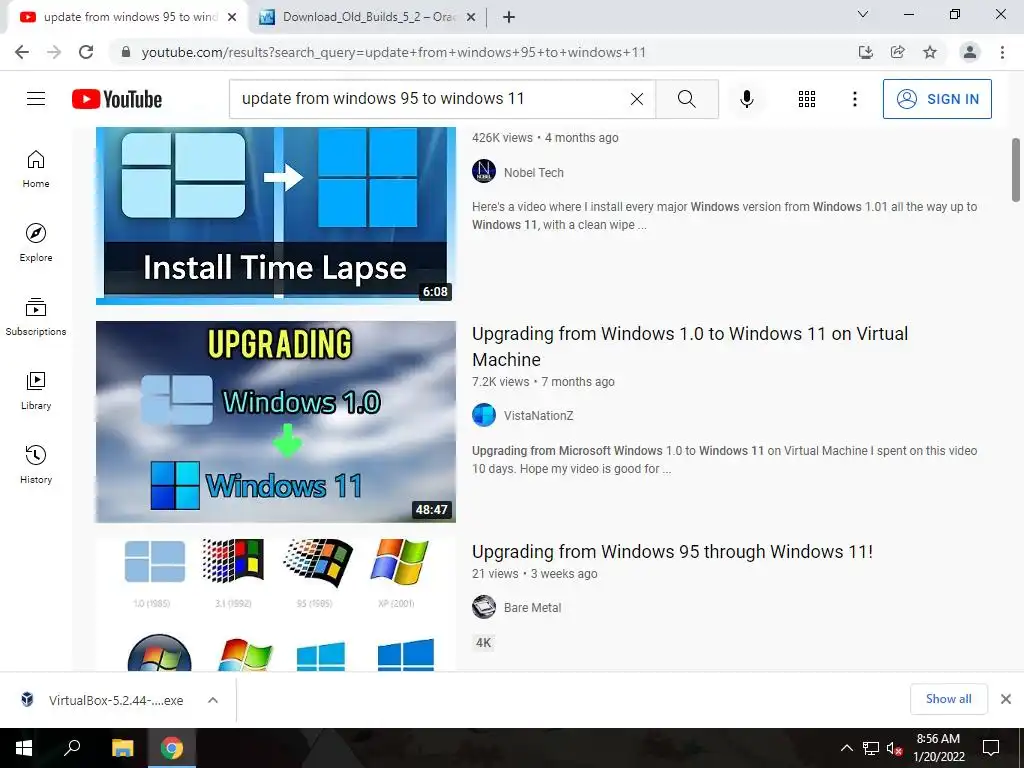Click the Upgrading Windows 1.0 thumbnail

[276, 421]
